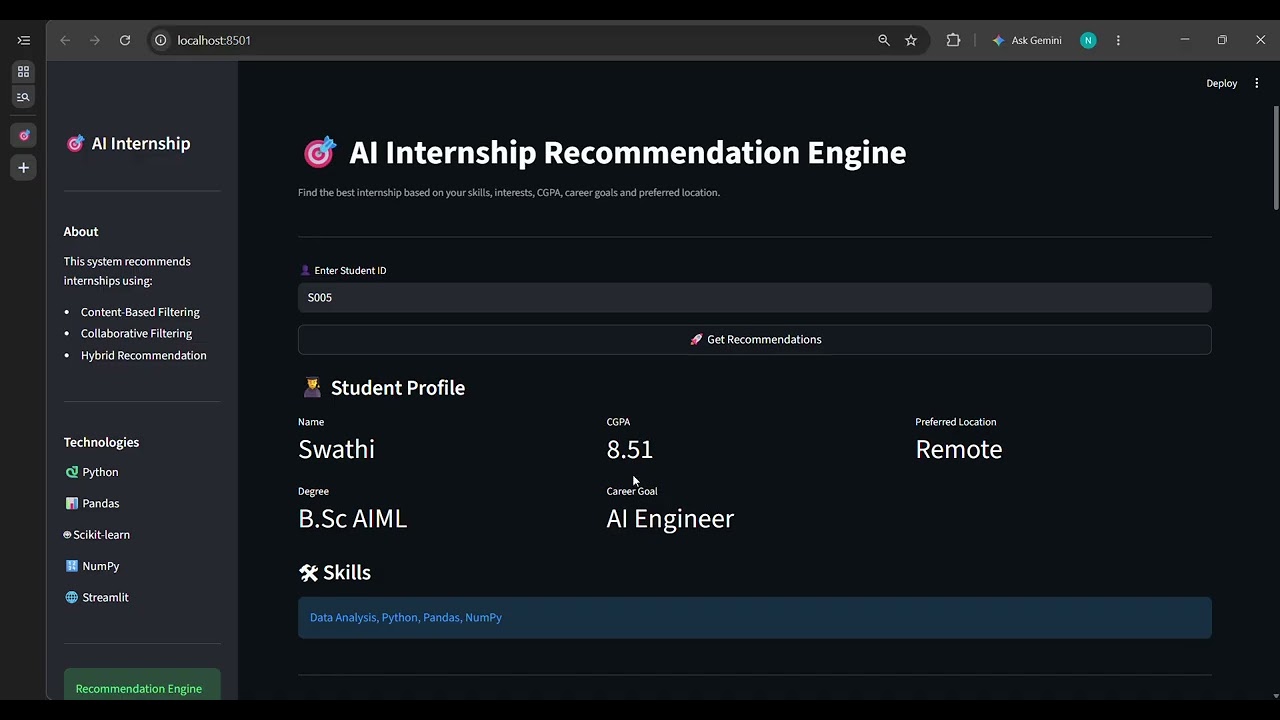
Task: Select the Hybrid Recommendation bullet text
Action: click(144, 355)
